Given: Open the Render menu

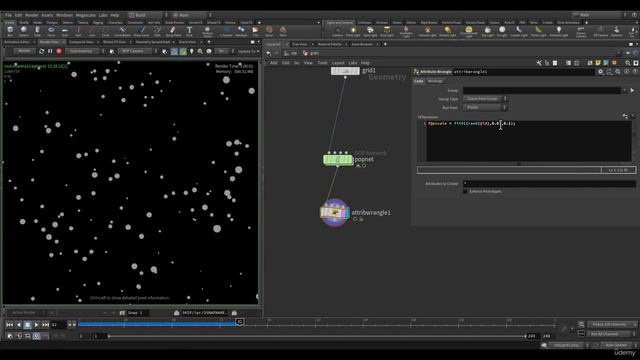Looking at the screenshot, I should [x=31, y=15].
